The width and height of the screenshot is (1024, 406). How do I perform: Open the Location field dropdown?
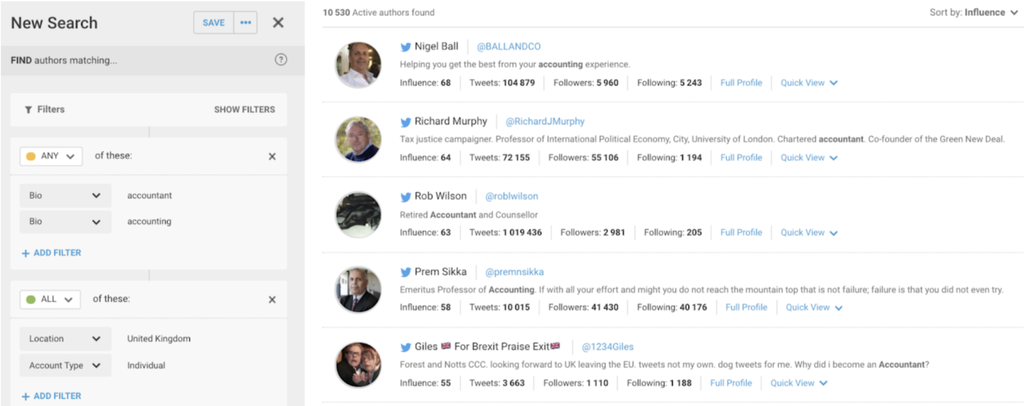[x=65, y=338]
